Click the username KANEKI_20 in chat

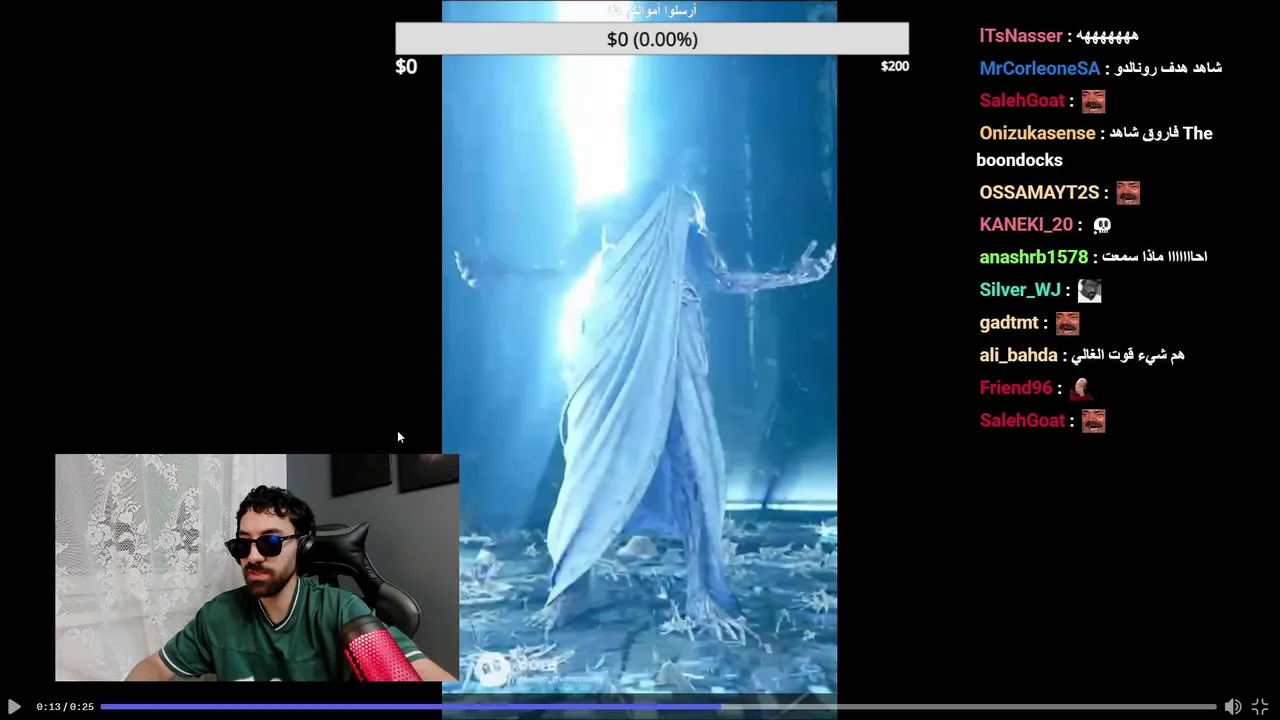(x=1026, y=225)
